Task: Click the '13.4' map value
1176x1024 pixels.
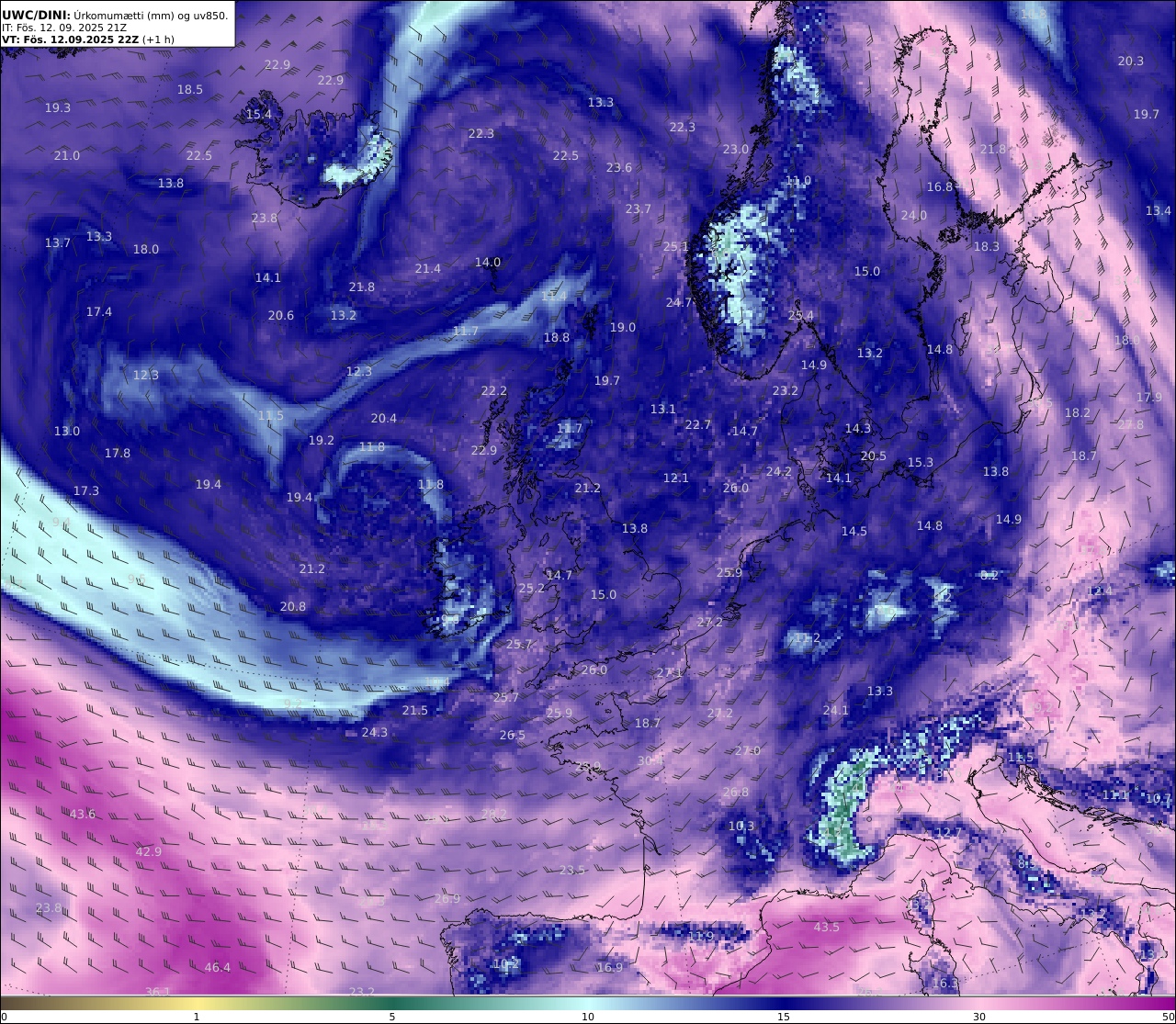Action: point(1159,212)
